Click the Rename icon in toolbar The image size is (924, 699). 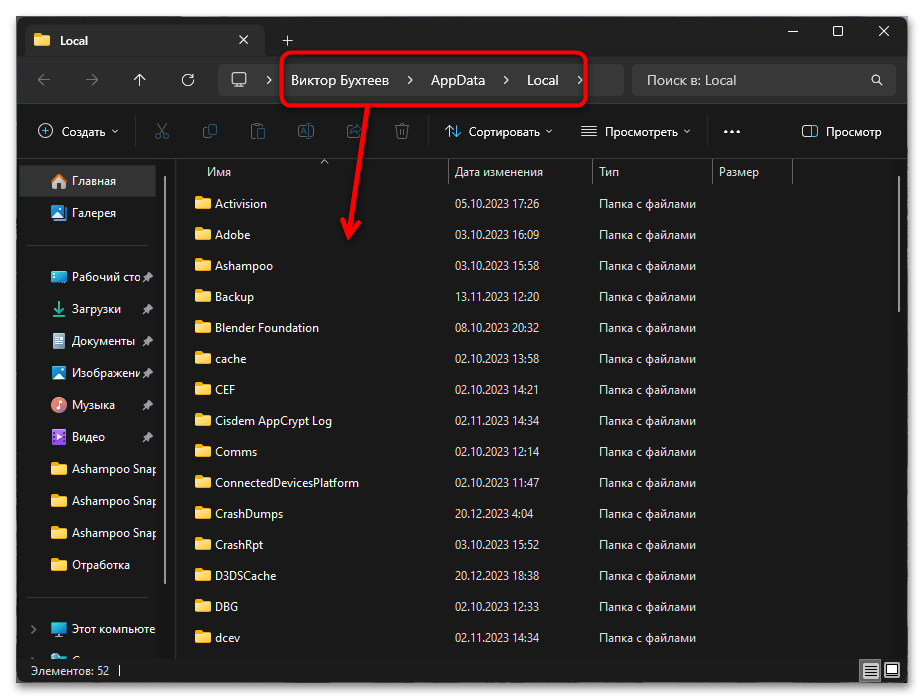pos(306,131)
